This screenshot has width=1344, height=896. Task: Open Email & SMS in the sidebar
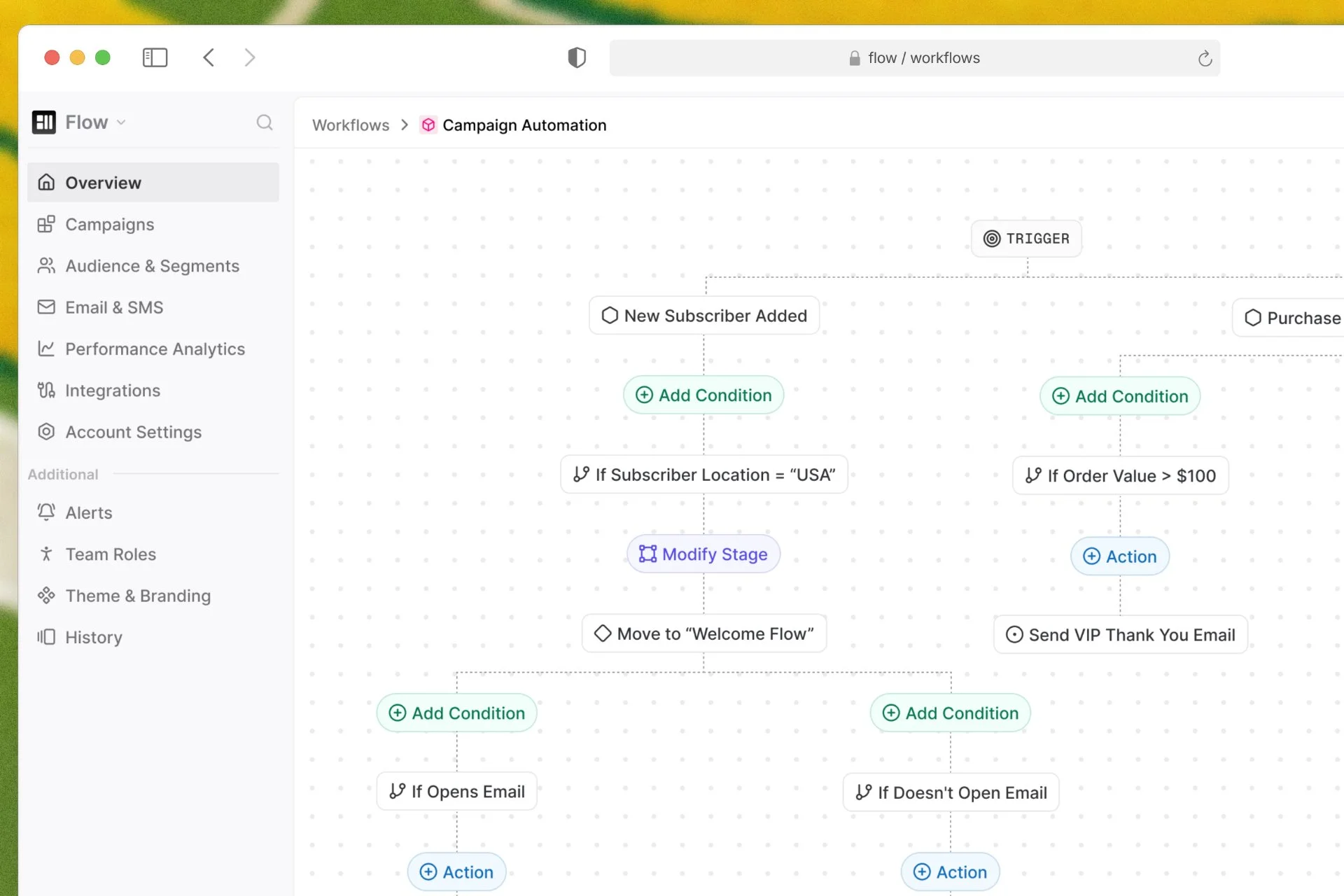coord(153,307)
